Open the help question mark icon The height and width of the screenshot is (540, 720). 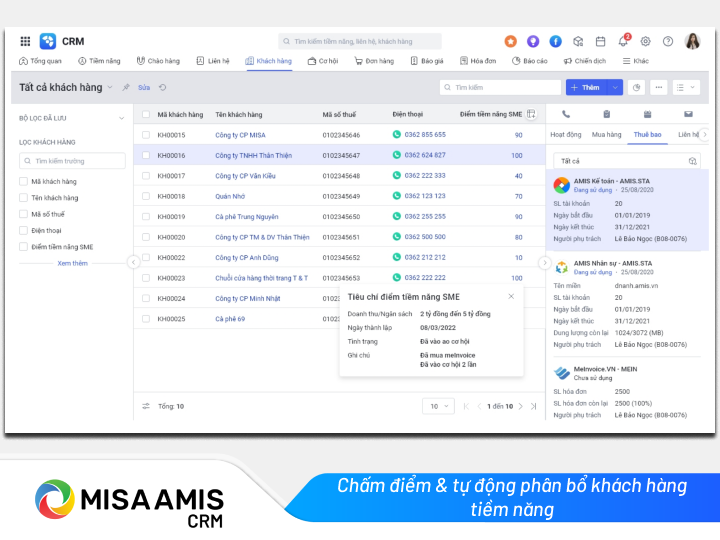click(x=668, y=41)
